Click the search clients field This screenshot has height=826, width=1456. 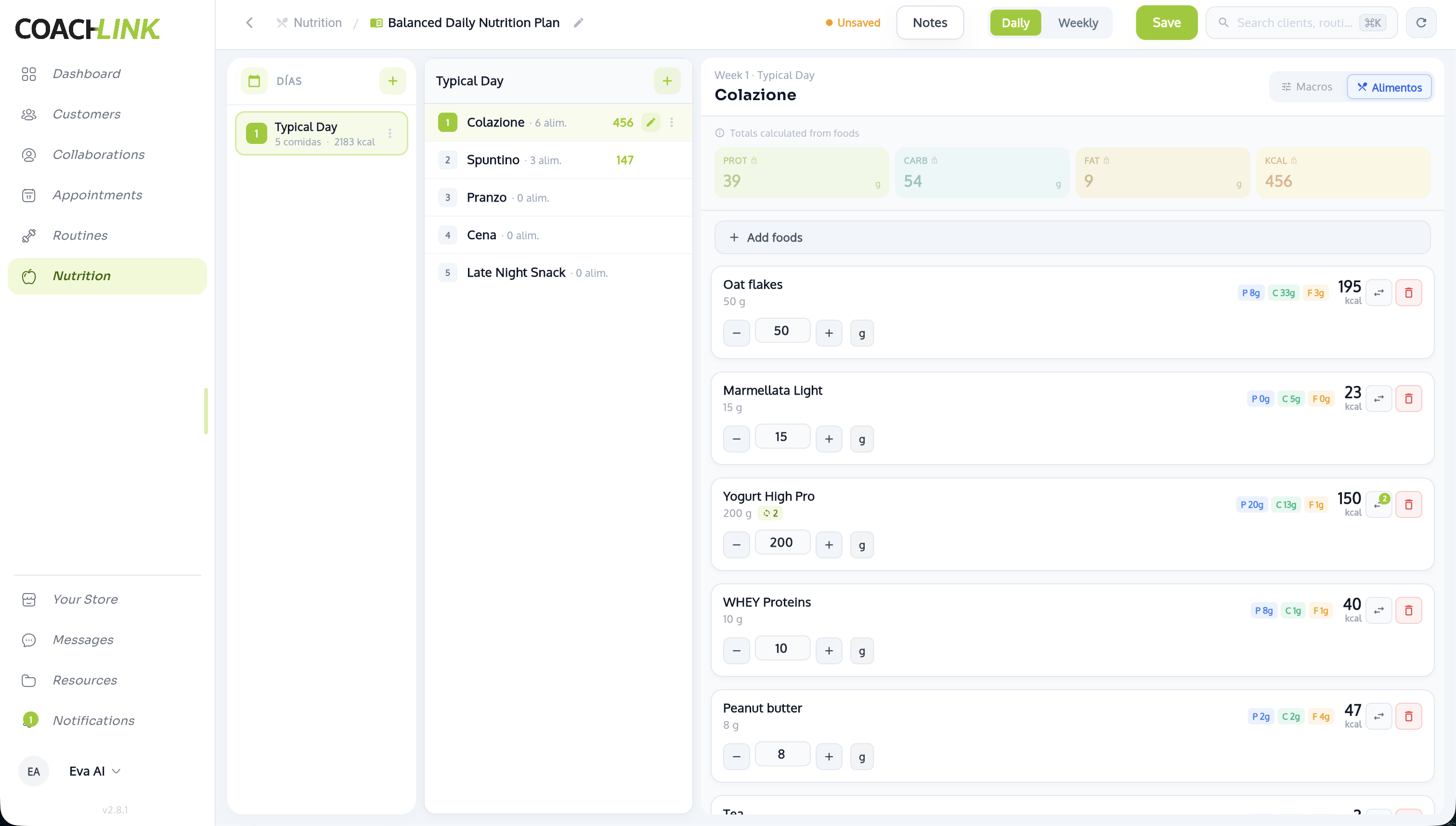pos(1301,23)
